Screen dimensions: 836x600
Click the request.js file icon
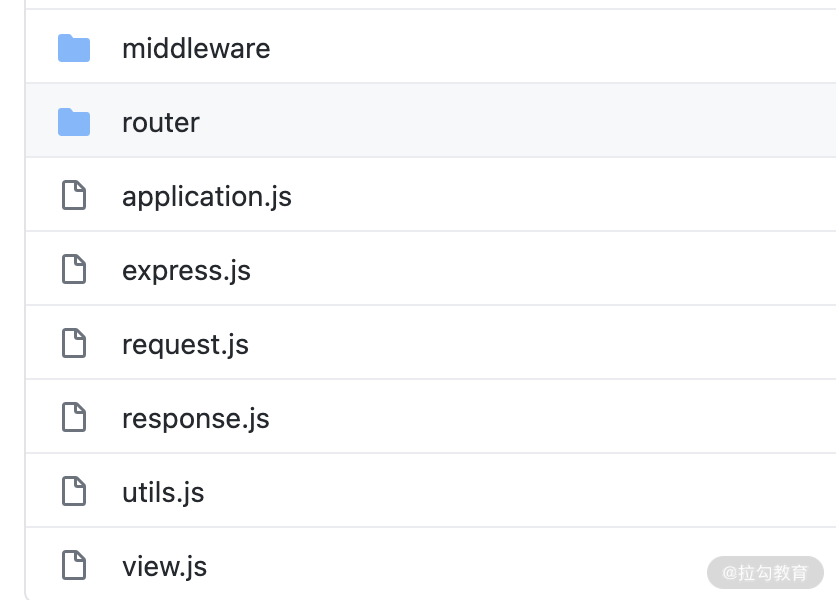click(x=74, y=343)
